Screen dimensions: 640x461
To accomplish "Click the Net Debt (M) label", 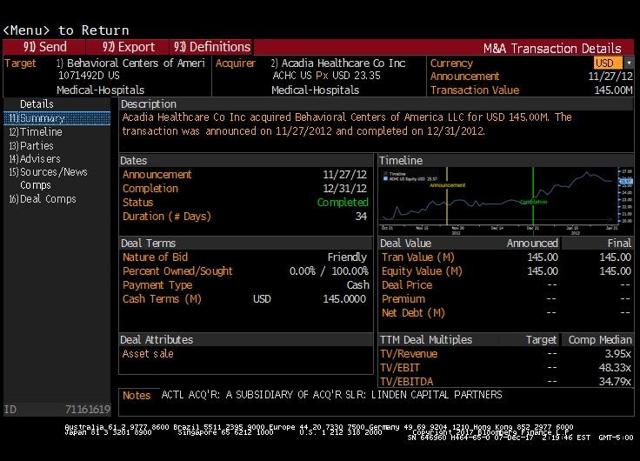I will [413, 313].
